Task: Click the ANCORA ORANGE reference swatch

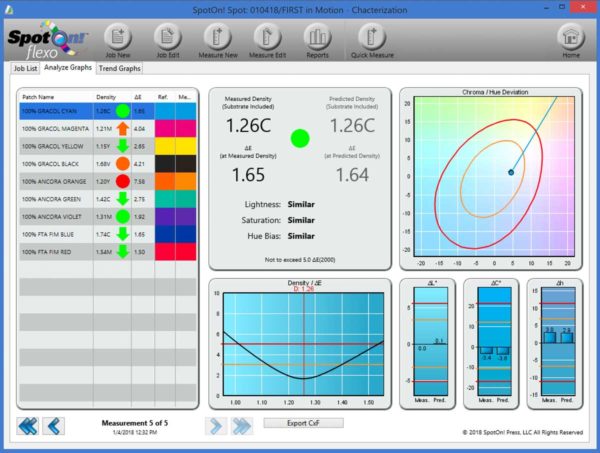Action: click(x=165, y=181)
